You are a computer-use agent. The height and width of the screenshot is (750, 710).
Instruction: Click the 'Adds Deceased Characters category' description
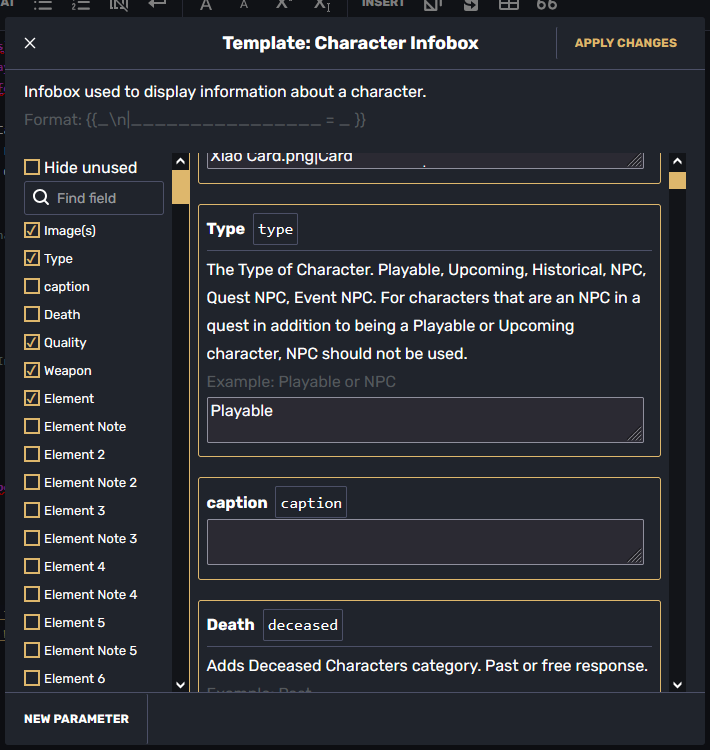[x=427, y=666]
